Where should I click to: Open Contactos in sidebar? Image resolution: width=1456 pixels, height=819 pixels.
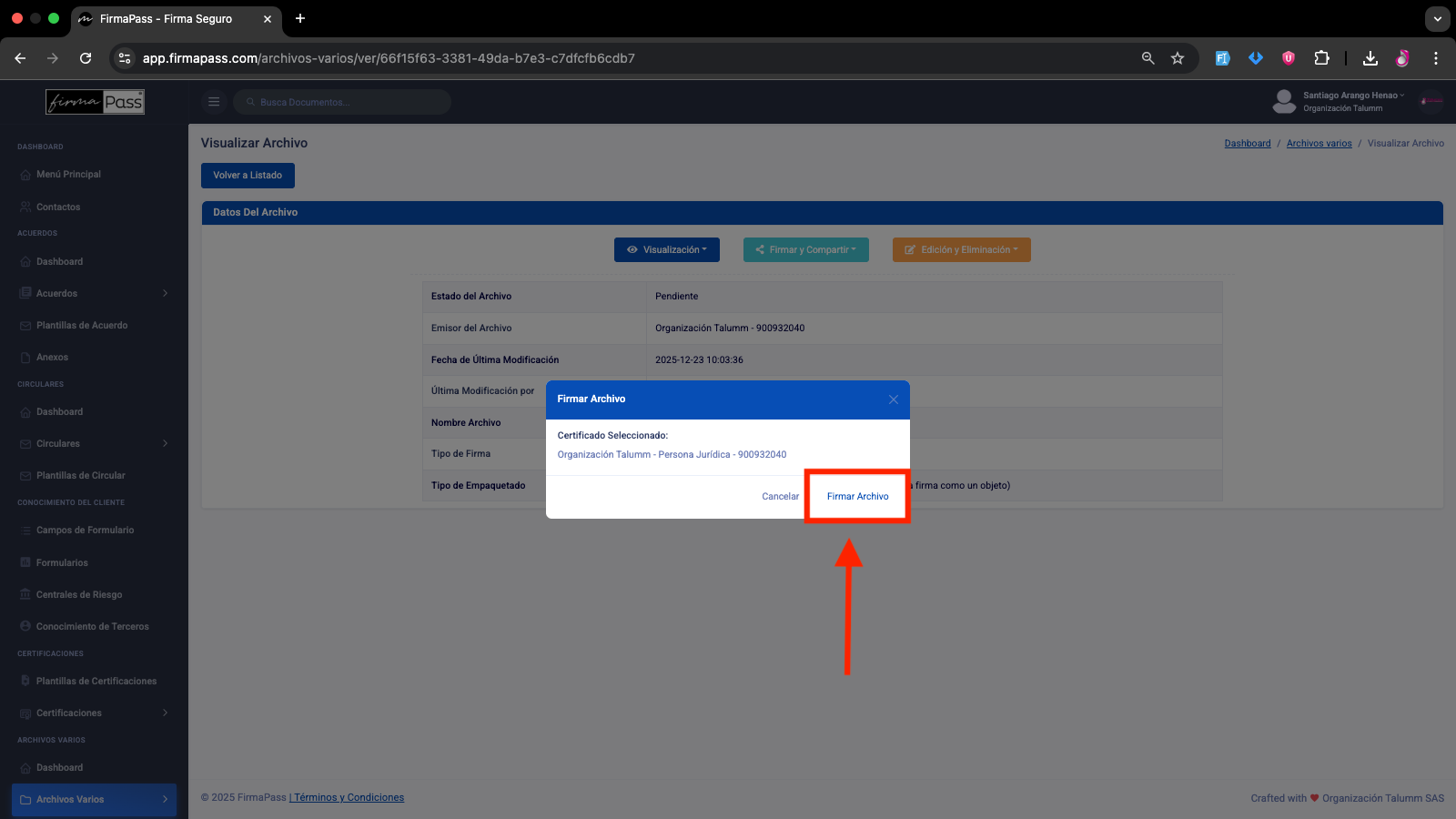58,207
